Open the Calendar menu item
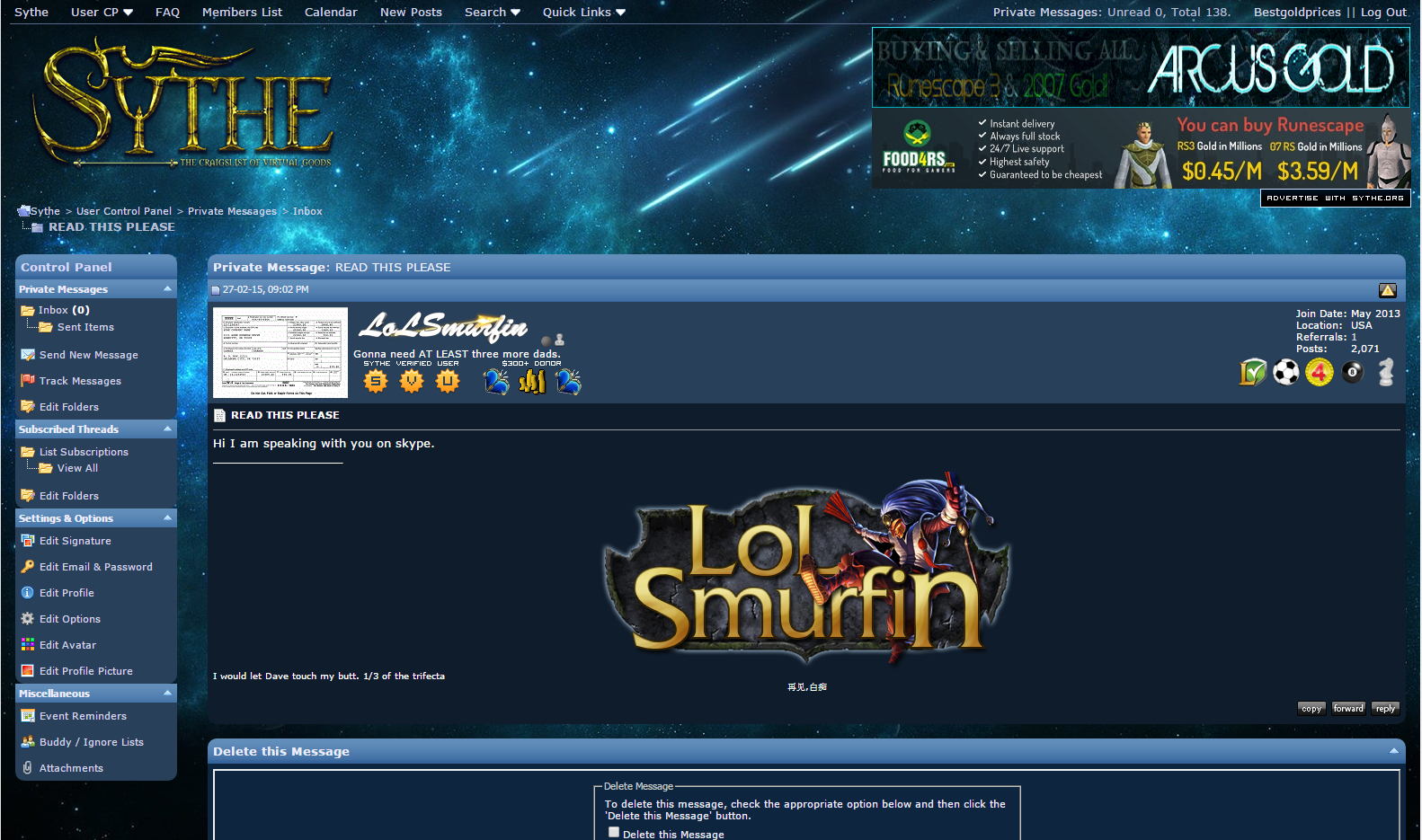The image size is (1422, 840). [x=331, y=12]
